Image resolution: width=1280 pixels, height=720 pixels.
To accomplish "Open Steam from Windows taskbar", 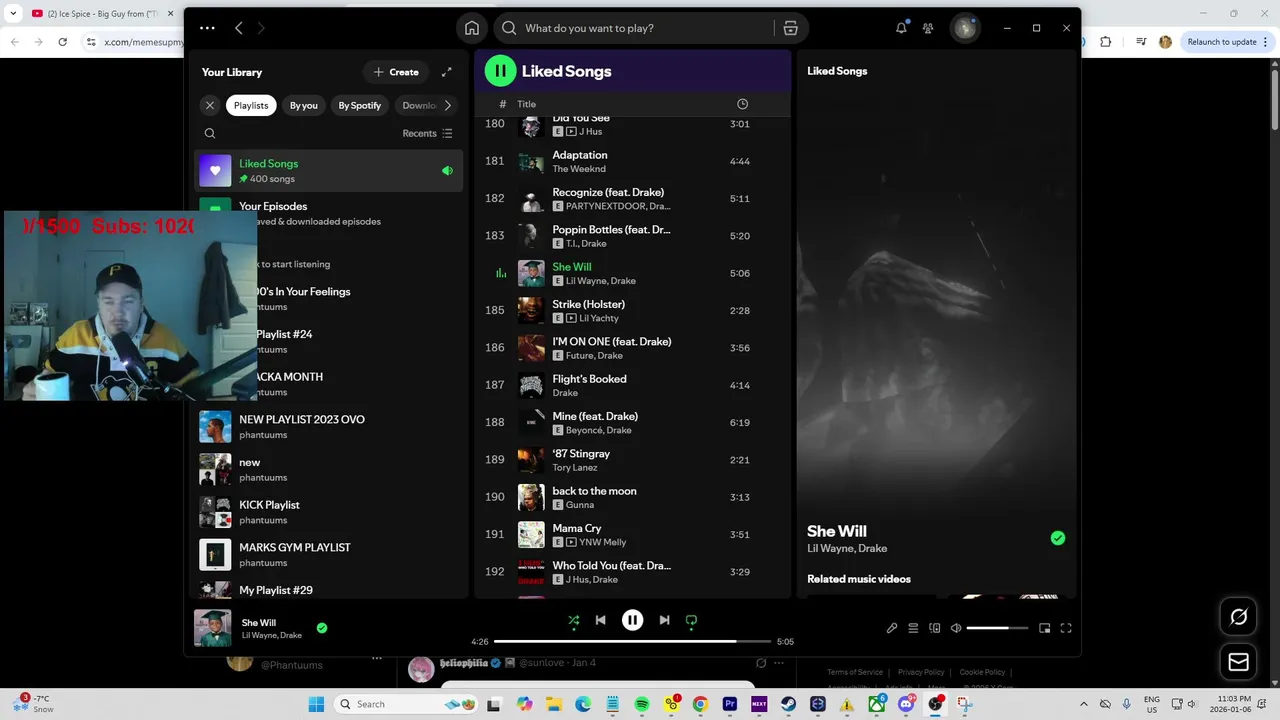I will click(x=788, y=704).
